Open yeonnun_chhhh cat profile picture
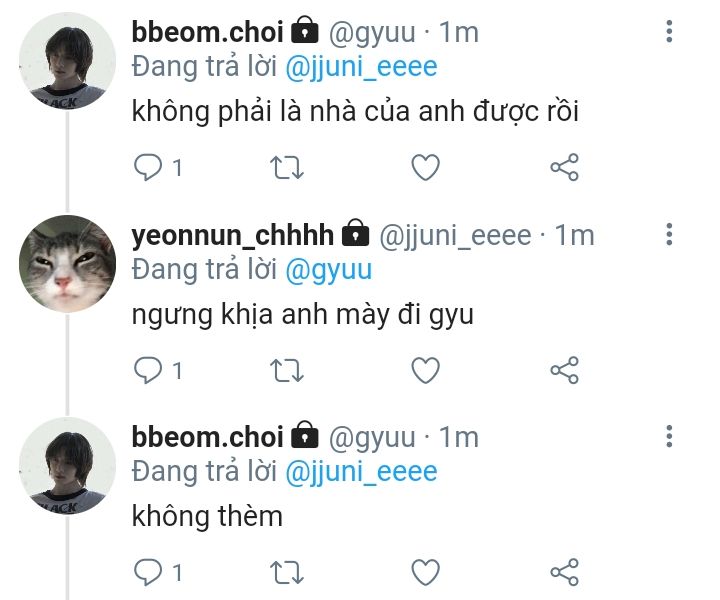The height and width of the screenshot is (600, 720). [x=68, y=264]
